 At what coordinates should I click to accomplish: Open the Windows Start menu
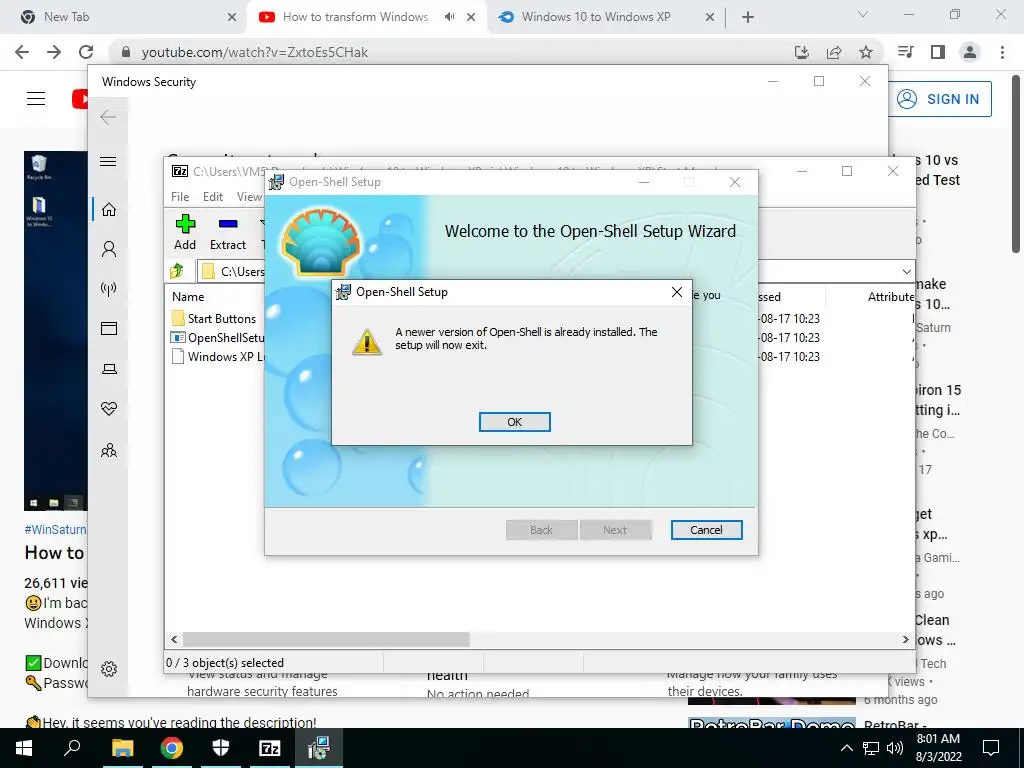[24, 748]
